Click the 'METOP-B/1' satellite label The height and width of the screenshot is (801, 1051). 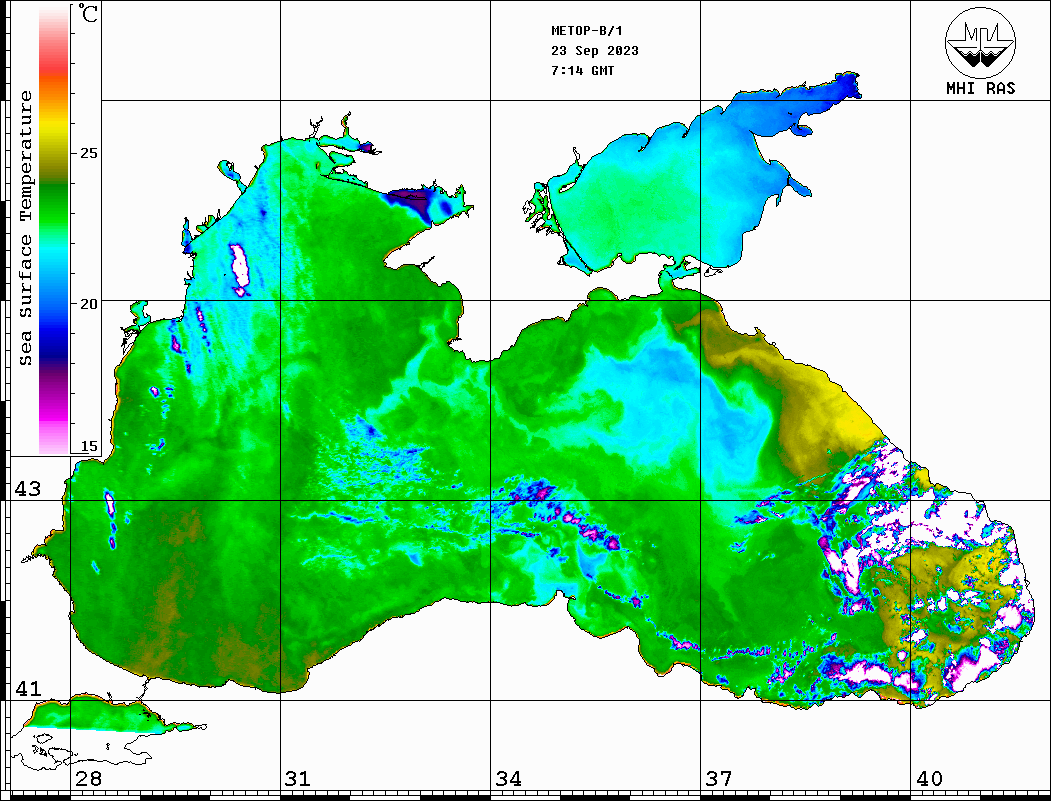pos(587,31)
